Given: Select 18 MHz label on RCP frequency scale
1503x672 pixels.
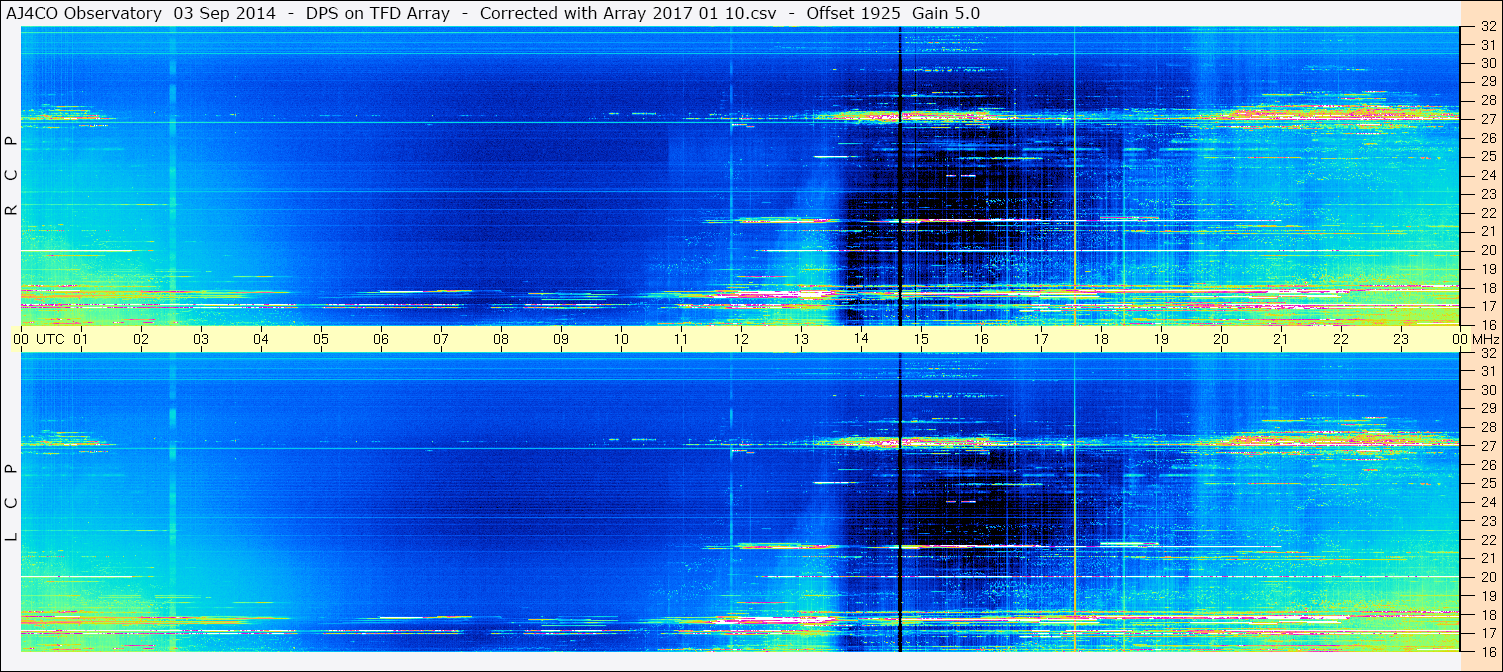Looking at the screenshot, I should point(1487,288).
